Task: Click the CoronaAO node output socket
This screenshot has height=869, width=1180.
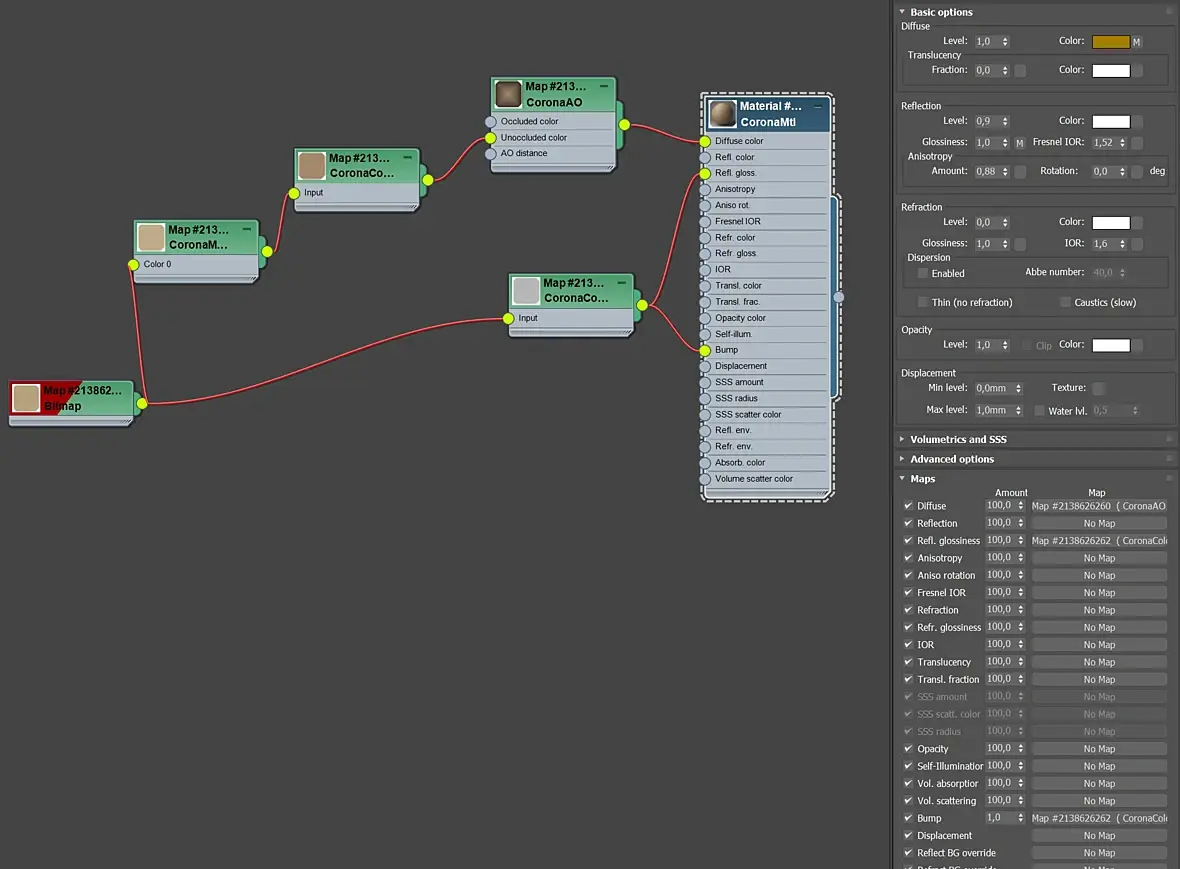Action: [x=625, y=124]
